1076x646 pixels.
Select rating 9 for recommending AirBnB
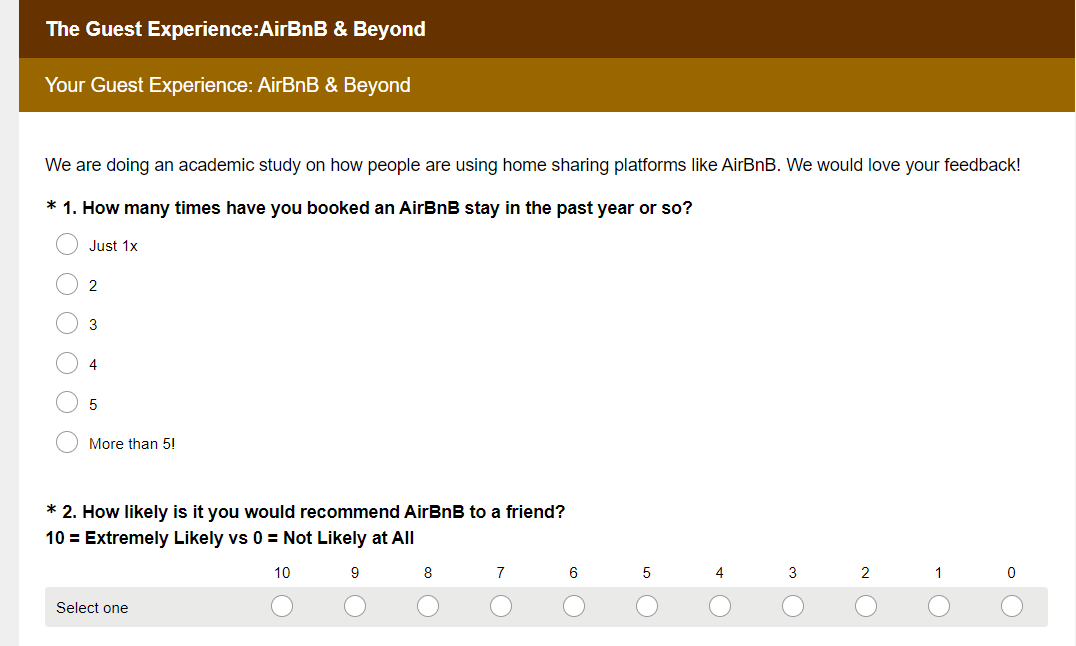[355, 607]
